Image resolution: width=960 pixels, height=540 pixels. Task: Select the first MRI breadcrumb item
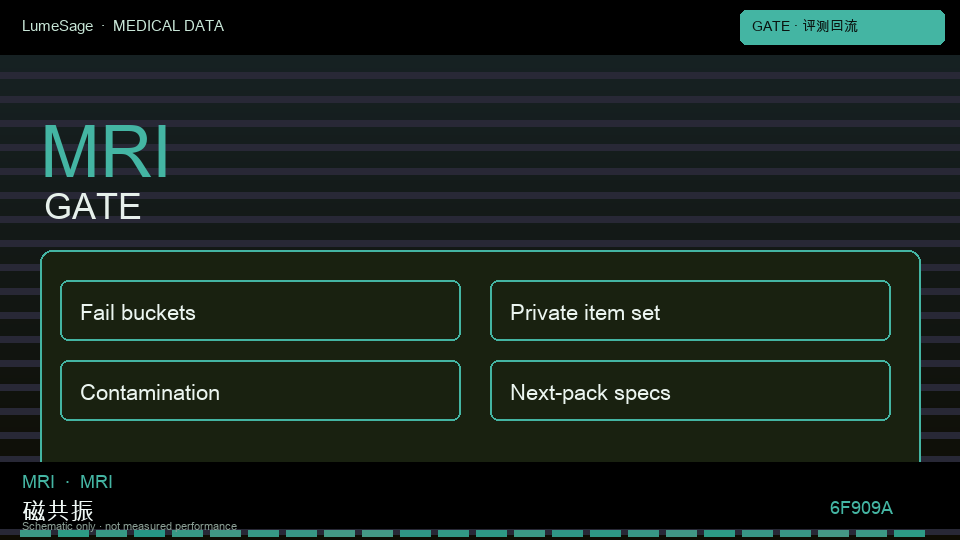(38, 482)
